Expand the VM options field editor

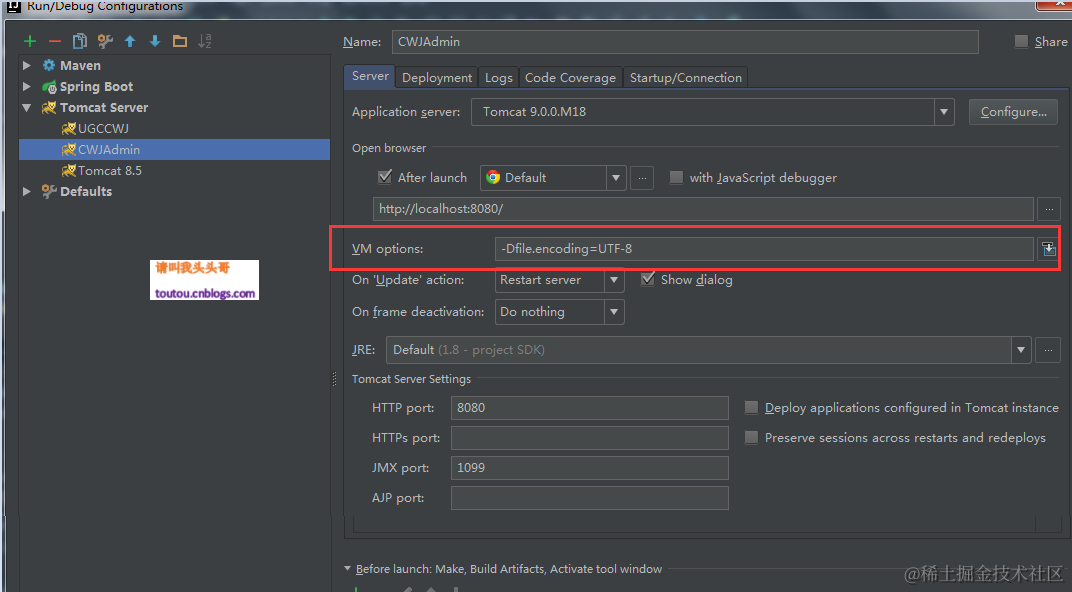pyautogui.click(x=1049, y=249)
